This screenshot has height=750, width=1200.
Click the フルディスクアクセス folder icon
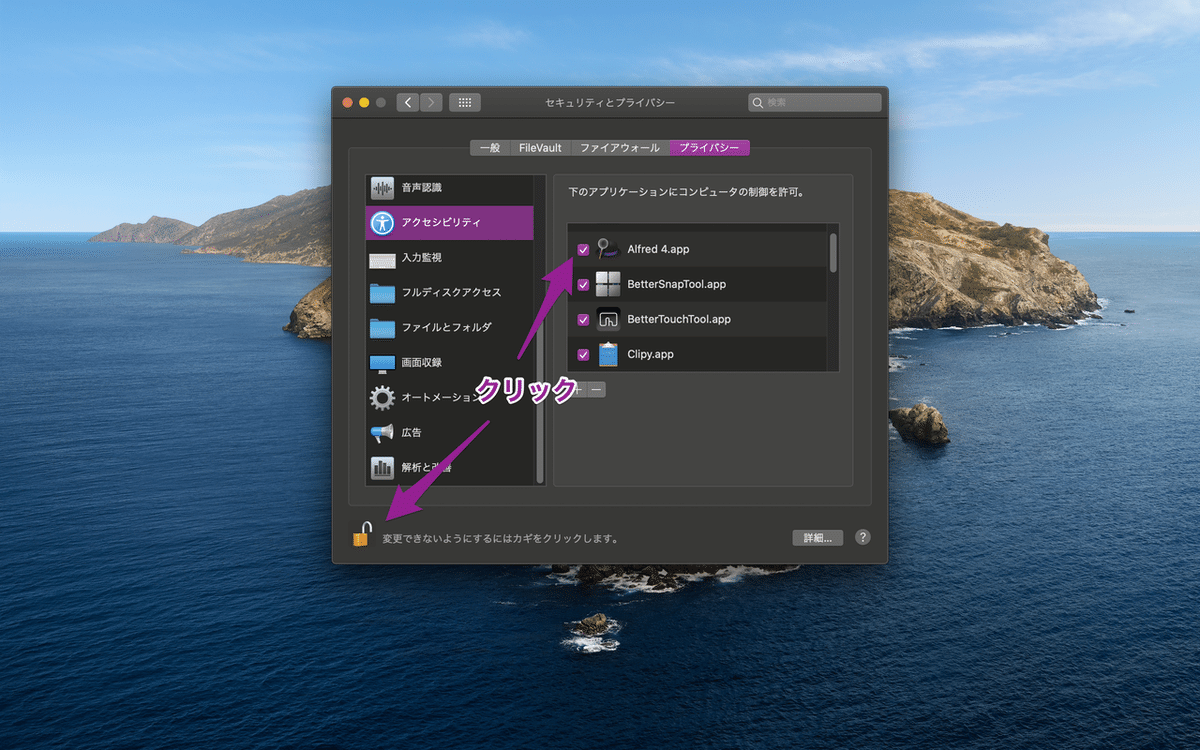click(382, 293)
